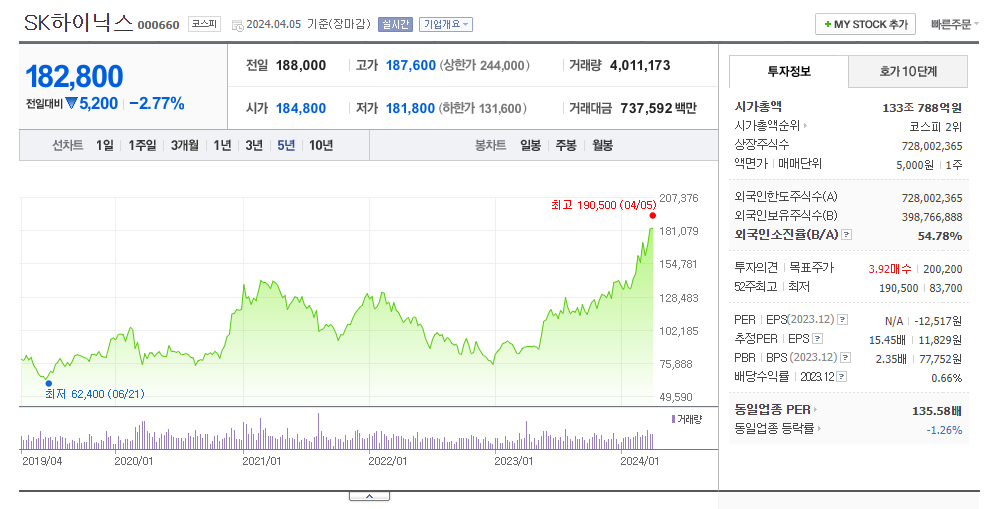Click the 상한가 244,000 text
Image resolution: width=995 pixels, height=509 pixels.
[485, 65]
